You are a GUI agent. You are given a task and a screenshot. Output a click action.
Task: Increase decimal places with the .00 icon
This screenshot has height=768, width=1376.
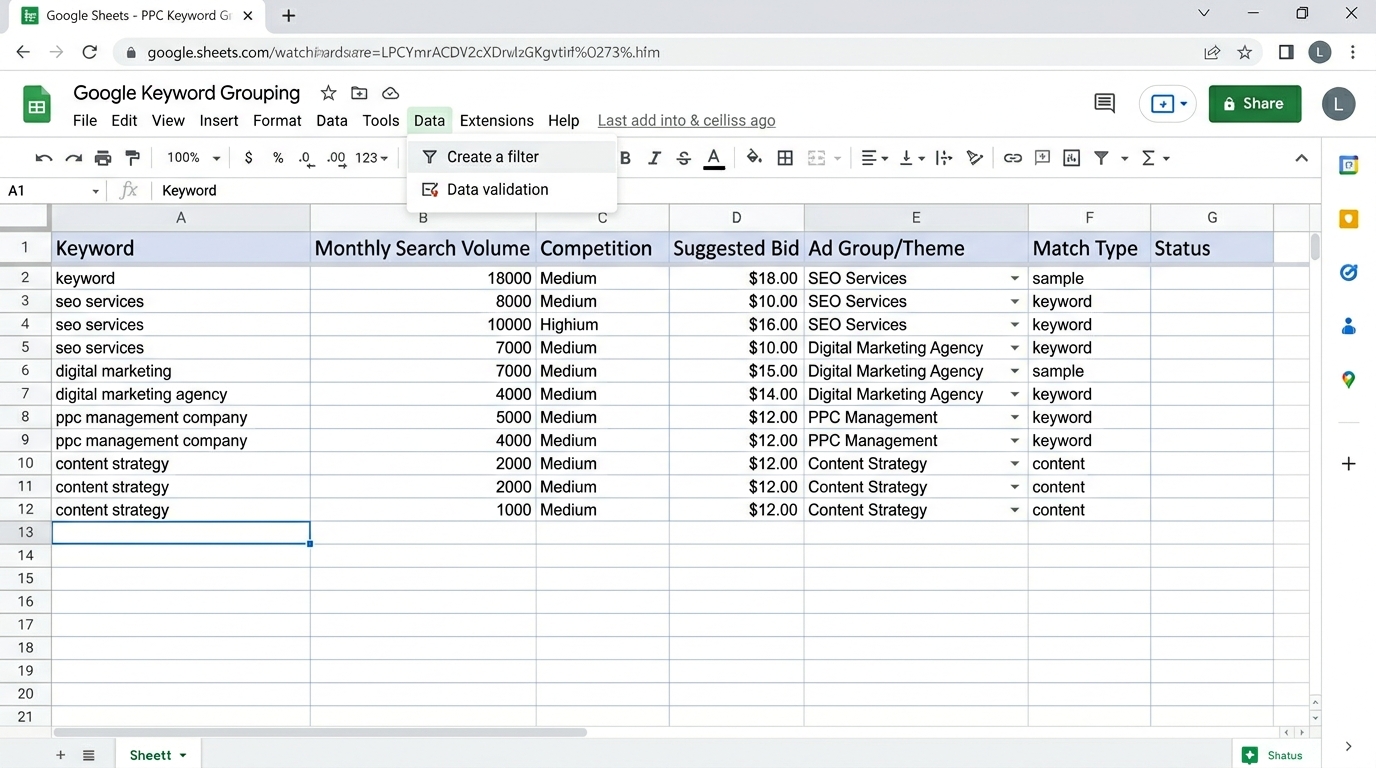337,158
